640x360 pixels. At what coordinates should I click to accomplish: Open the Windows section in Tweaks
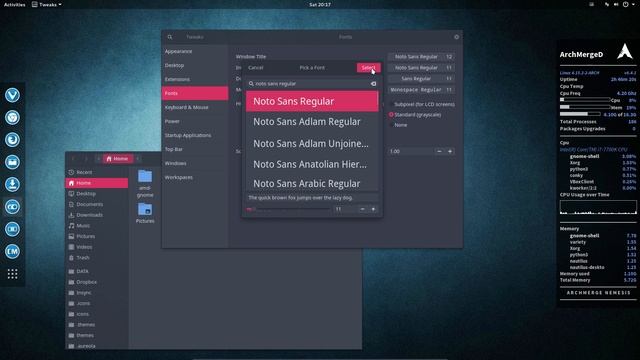coord(195,163)
